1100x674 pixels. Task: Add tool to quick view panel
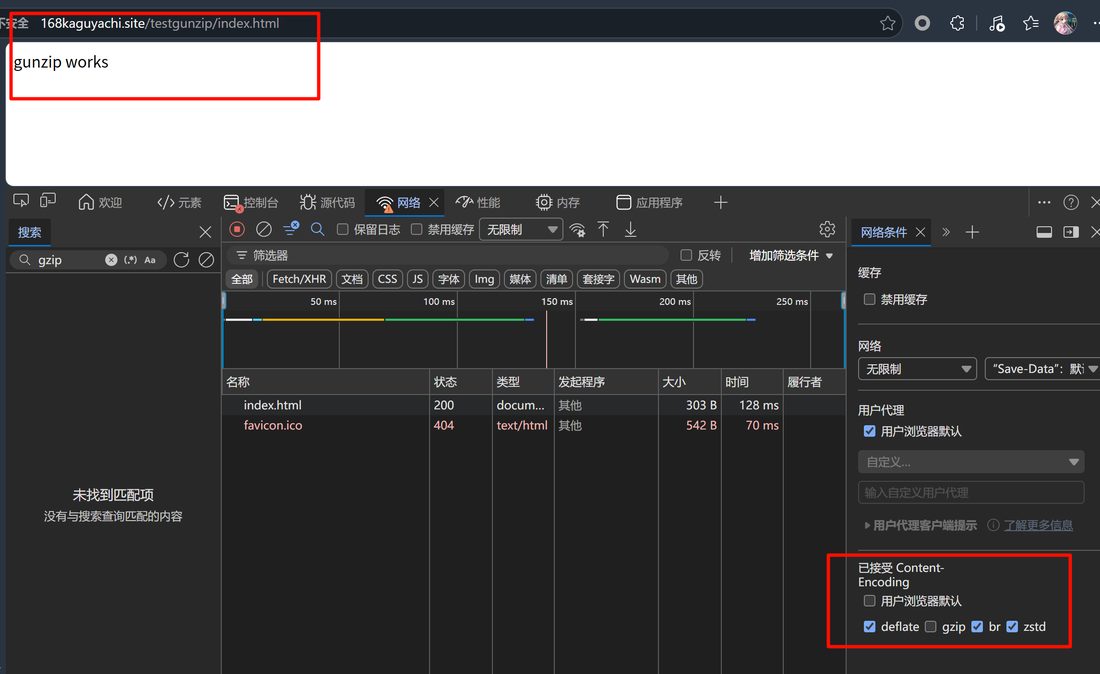972,232
